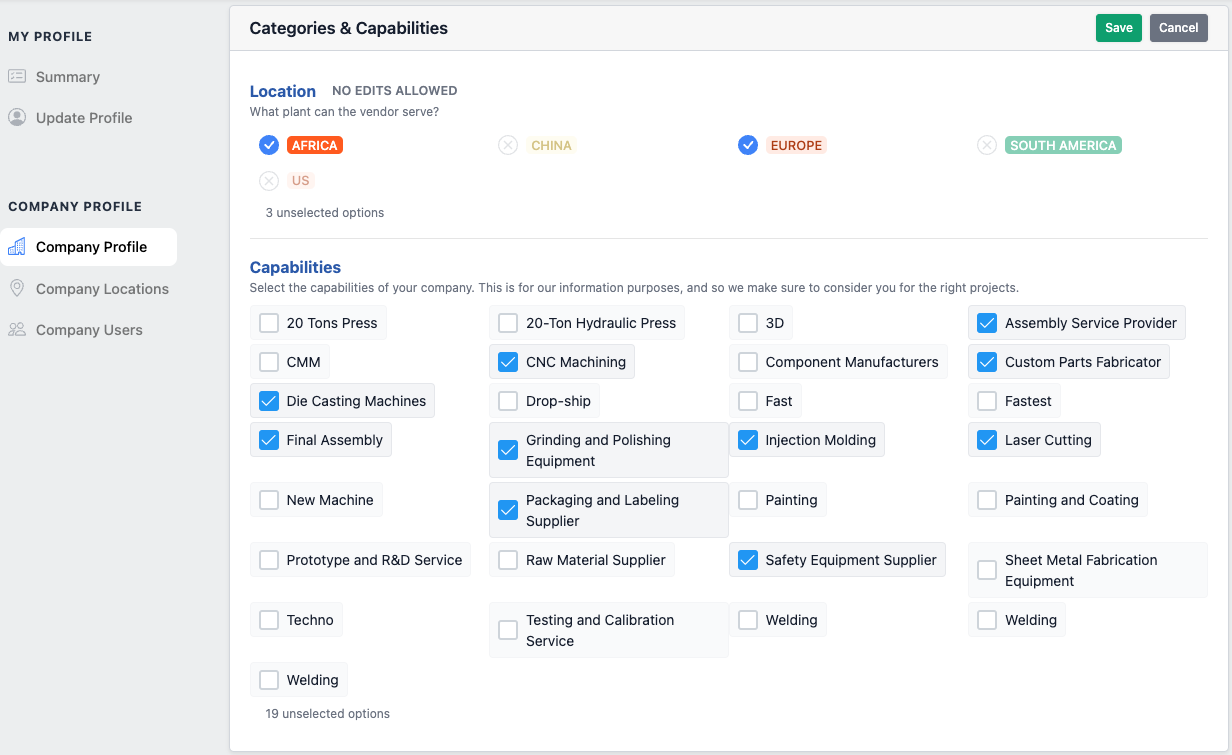Click the blue check circle beside Europe

[747, 146]
